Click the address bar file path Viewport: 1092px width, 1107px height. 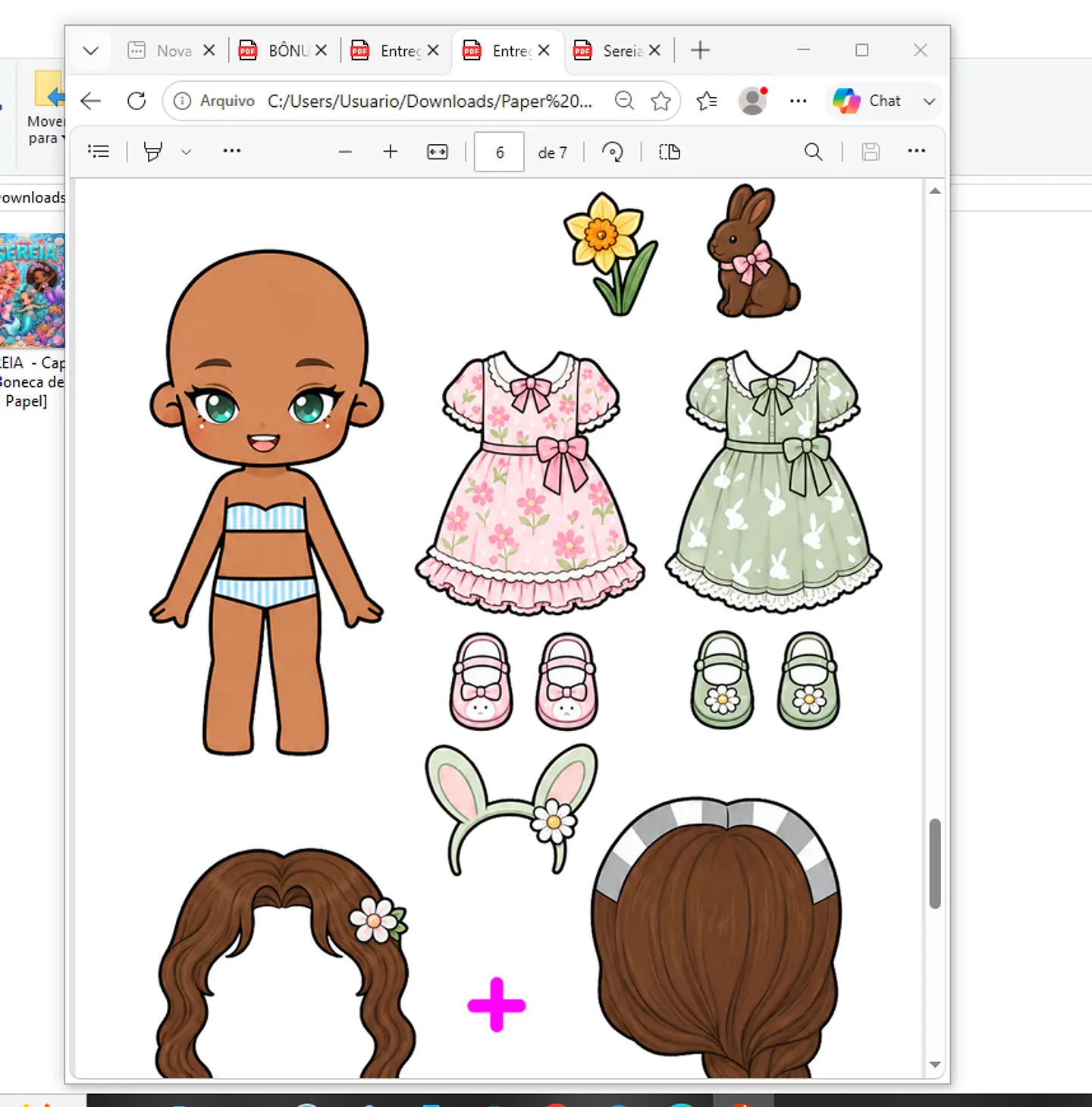coord(429,101)
